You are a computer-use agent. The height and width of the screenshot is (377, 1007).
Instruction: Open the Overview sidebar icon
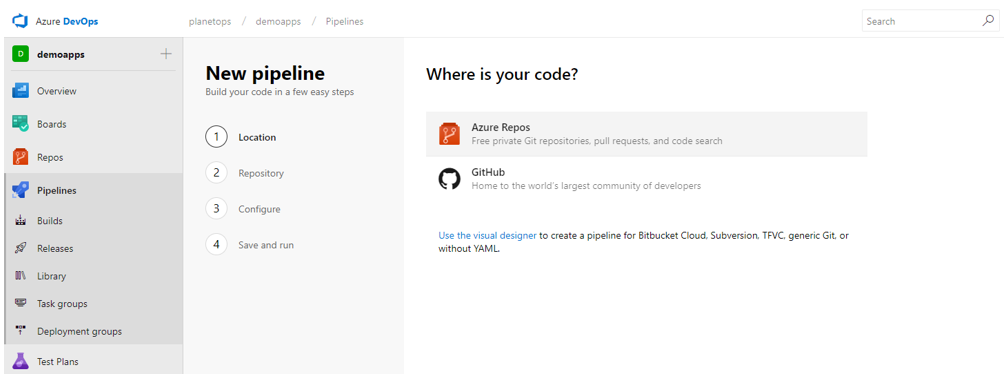pyautogui.click(x=21, y=91)
